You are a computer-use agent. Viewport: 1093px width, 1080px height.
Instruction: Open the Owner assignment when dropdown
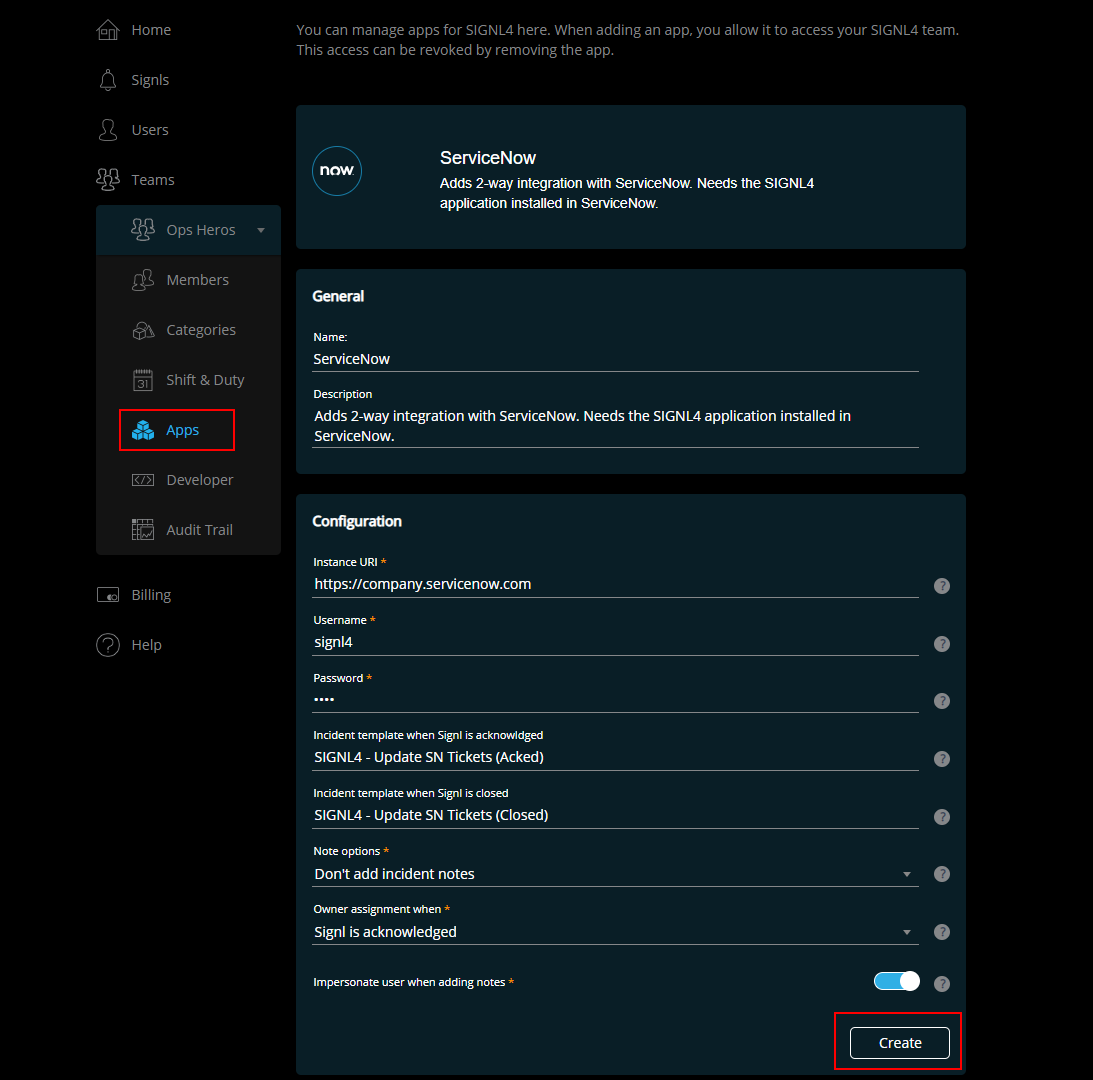click(x=615, y=931)
